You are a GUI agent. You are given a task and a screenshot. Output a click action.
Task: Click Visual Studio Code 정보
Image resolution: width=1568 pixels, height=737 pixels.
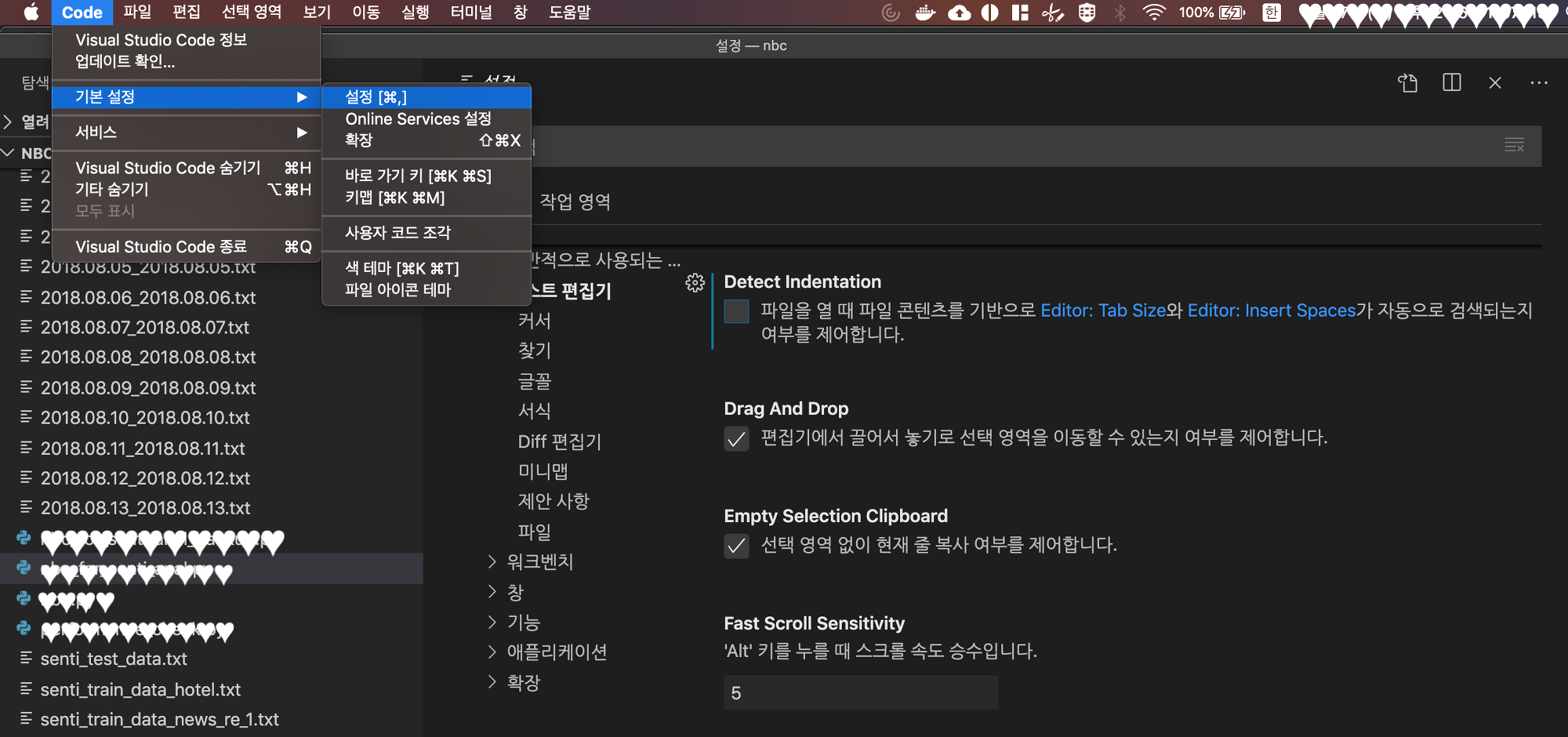click(x=187, y=39)
